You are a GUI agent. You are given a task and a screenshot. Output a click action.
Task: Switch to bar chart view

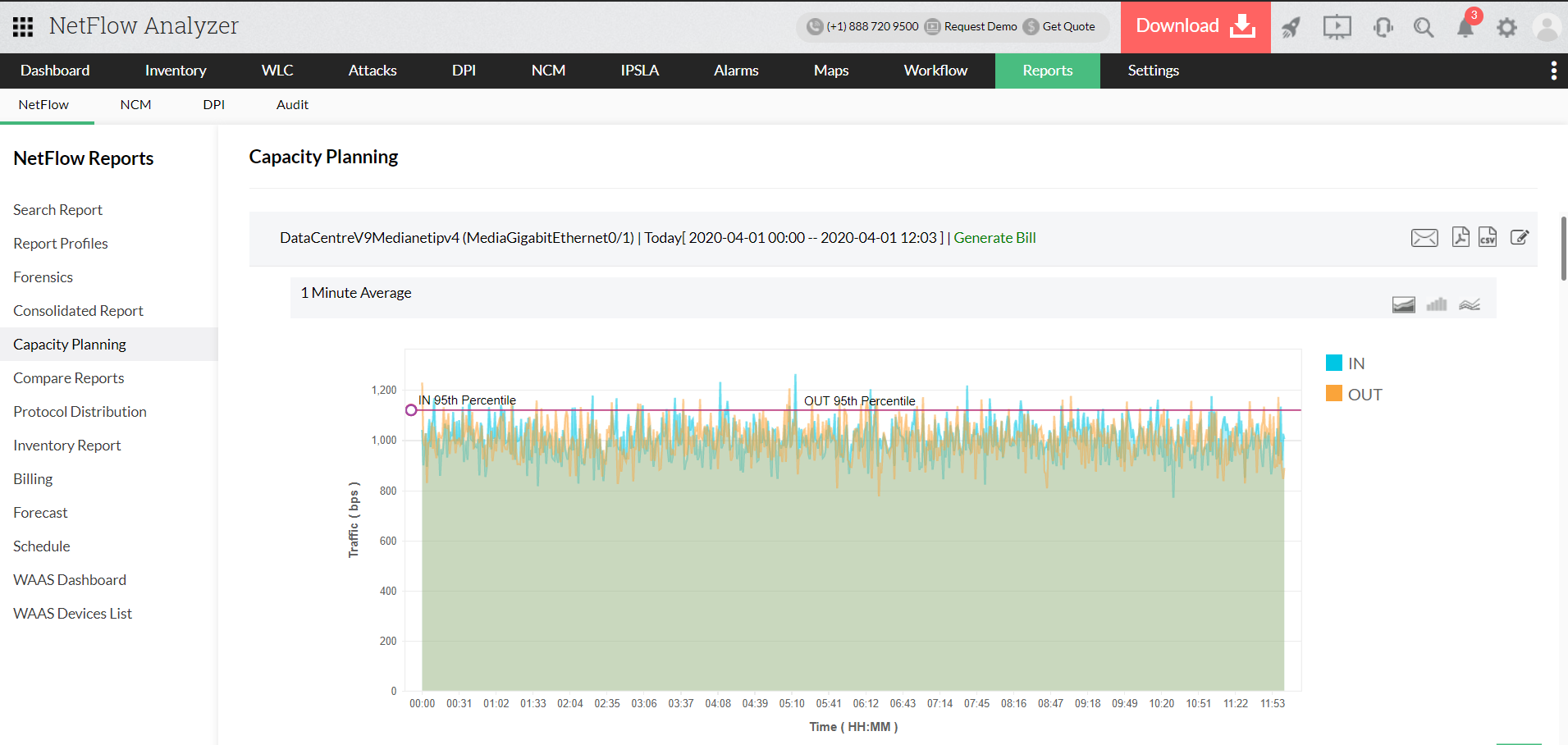[x=1436, y=305]
